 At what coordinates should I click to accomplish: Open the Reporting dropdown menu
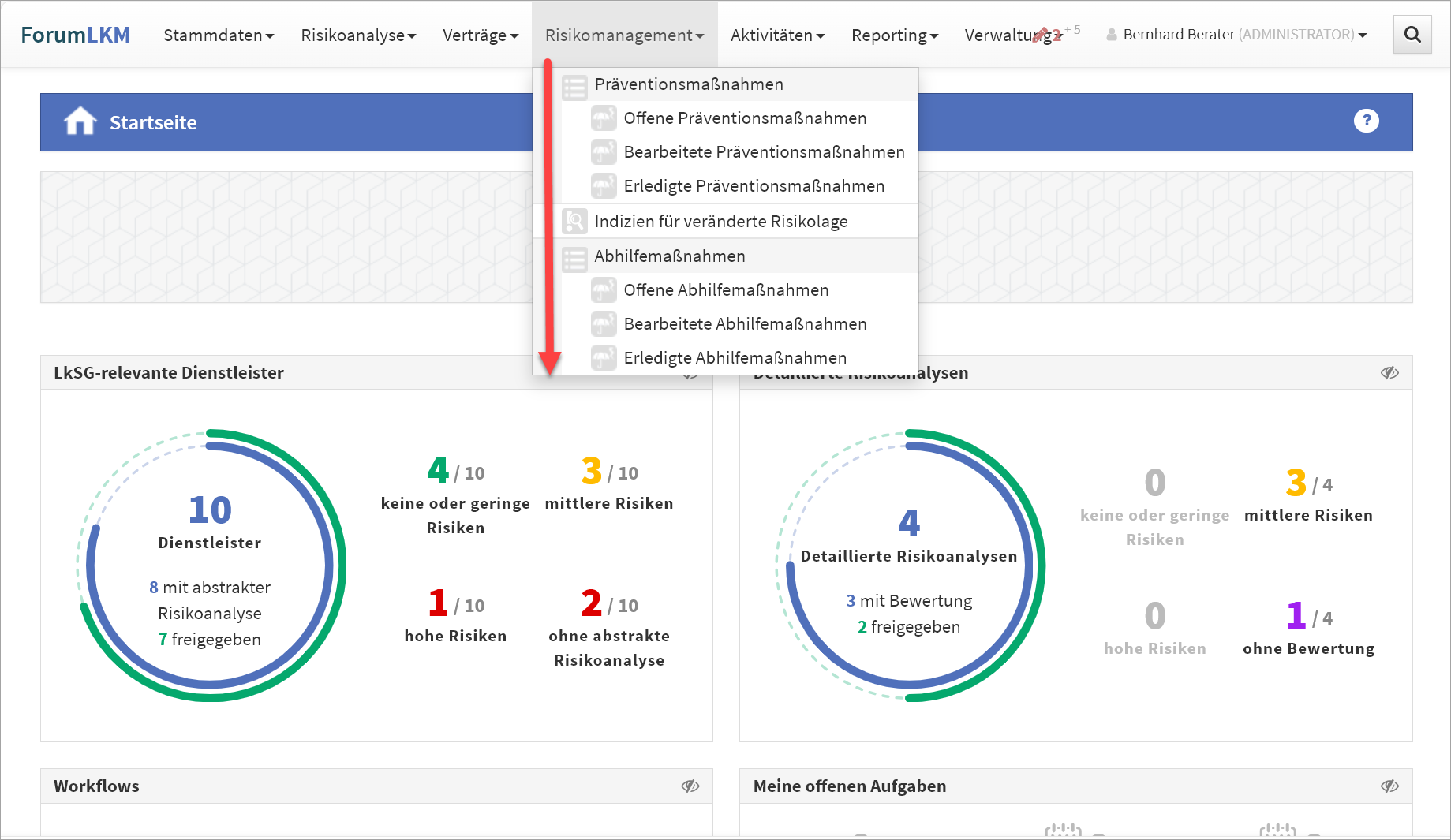pyautogui.click(x=894, y=35)
